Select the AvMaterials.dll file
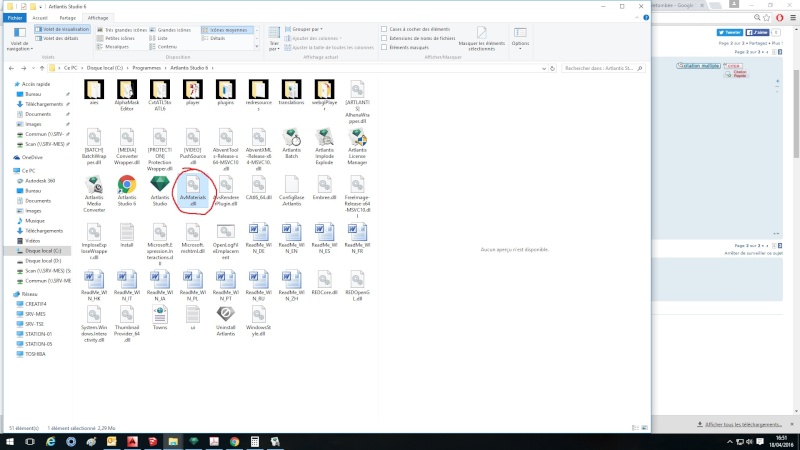 click(x=192, y=191)
